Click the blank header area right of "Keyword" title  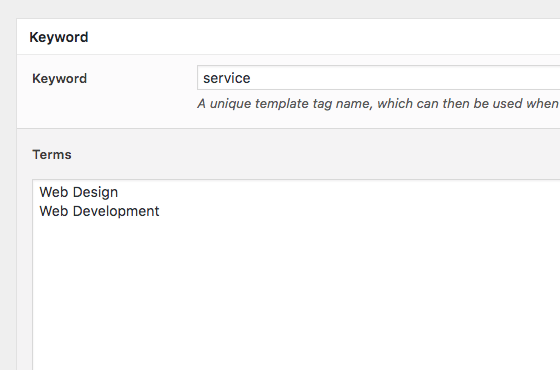pos(321,37)
